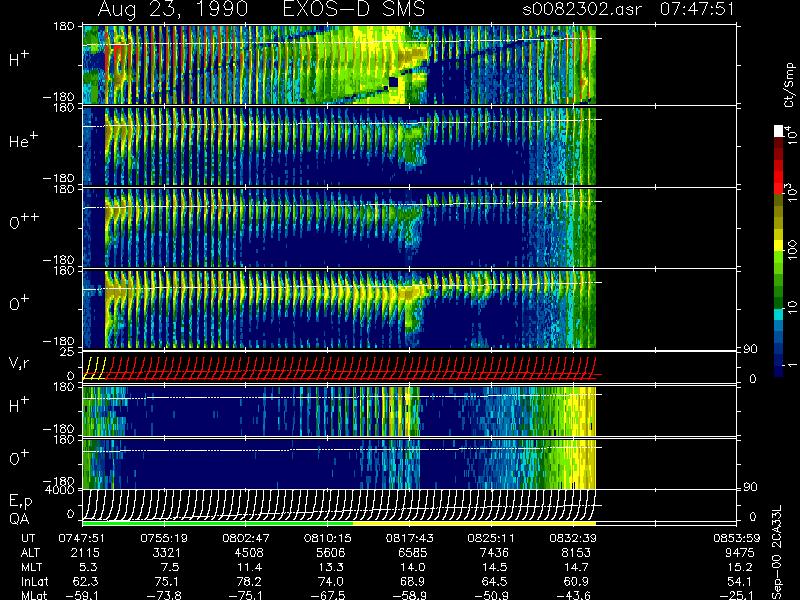Select the UT tick value "0747:51"
Screen dimensions: 800x600
point(82,538)
